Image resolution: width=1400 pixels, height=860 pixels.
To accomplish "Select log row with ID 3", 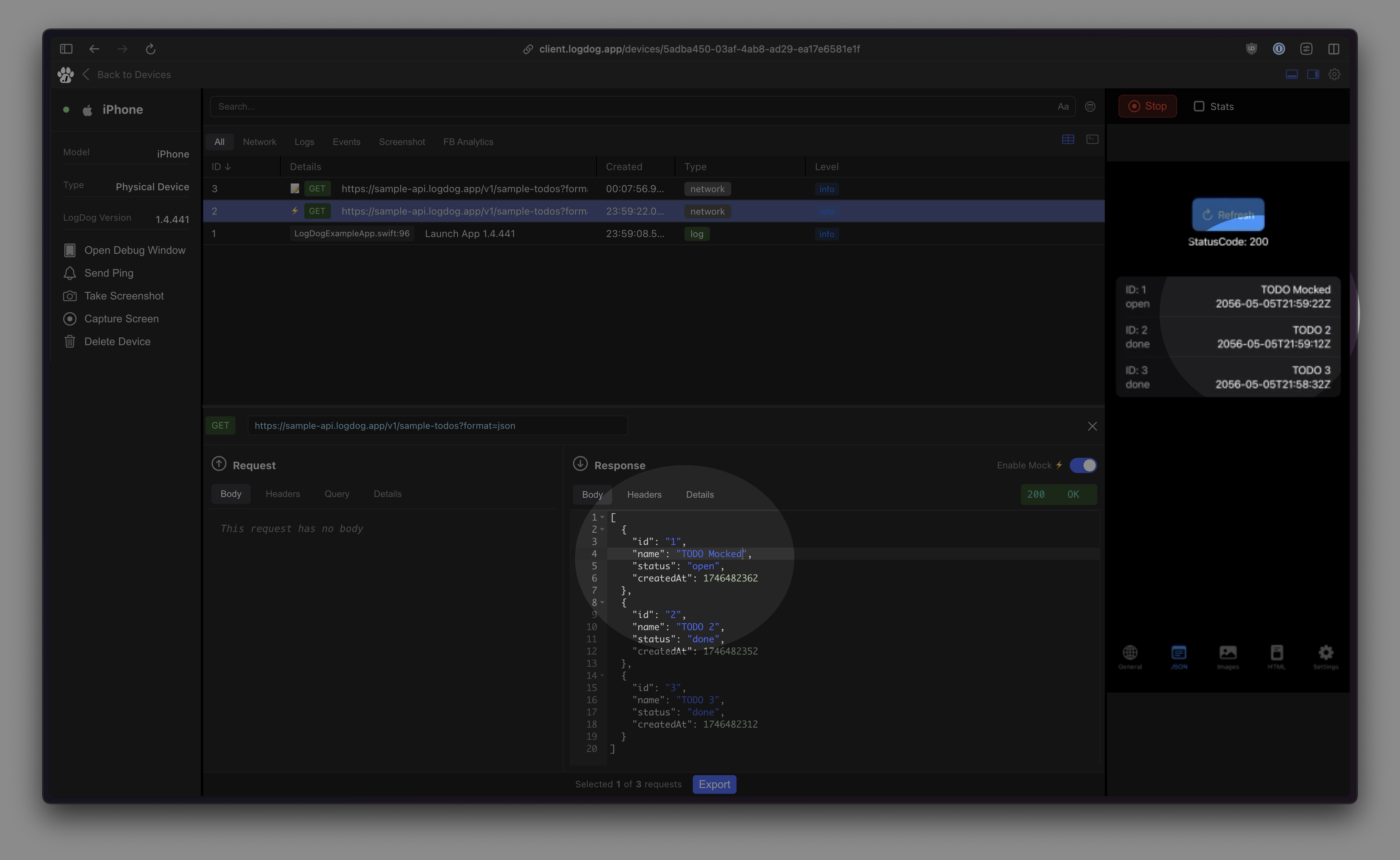I will [x=653, y=189].
